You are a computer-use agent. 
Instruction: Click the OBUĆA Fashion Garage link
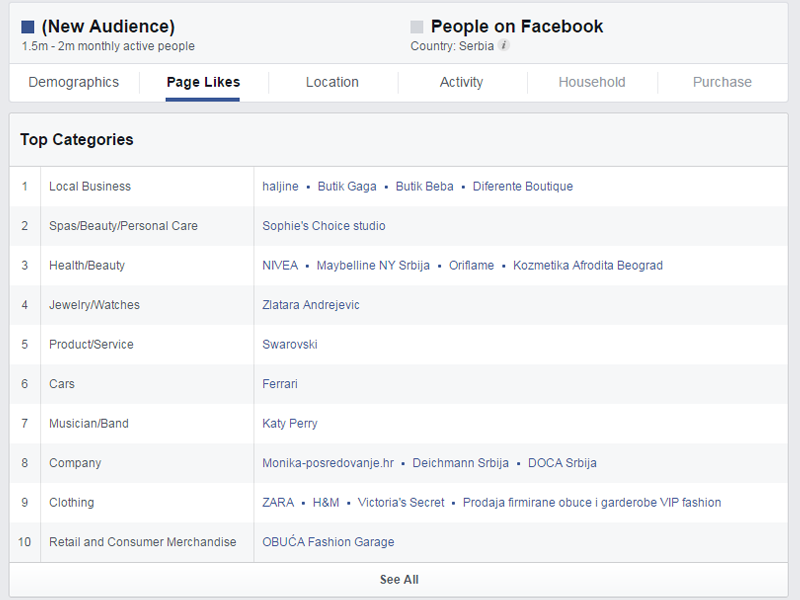point(328,542)
